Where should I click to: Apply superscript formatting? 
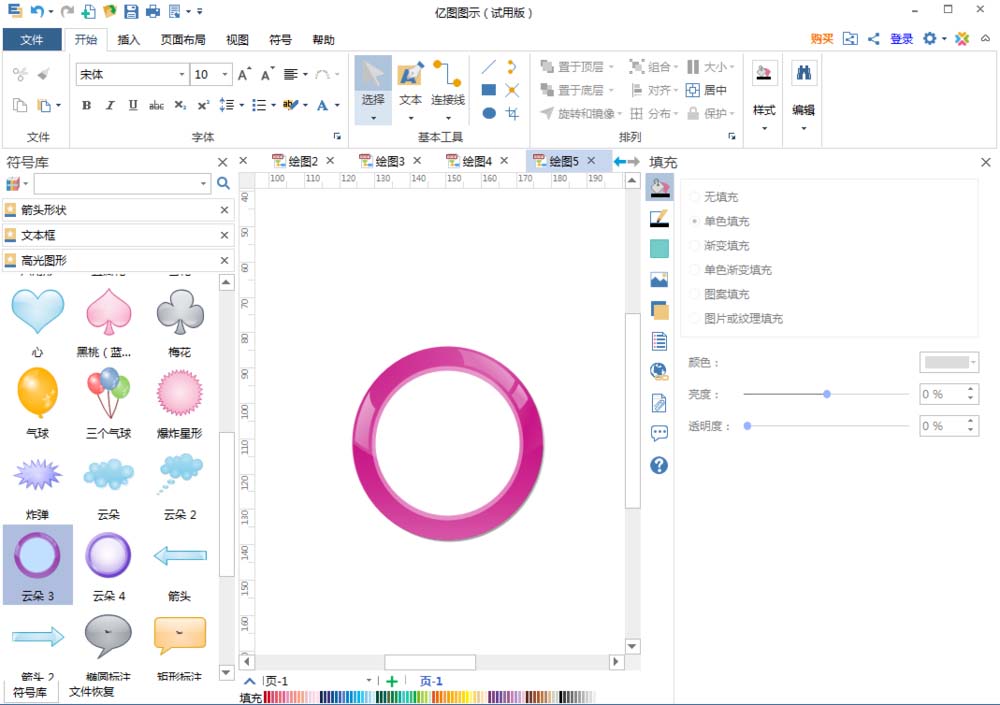tap(203, 105)
